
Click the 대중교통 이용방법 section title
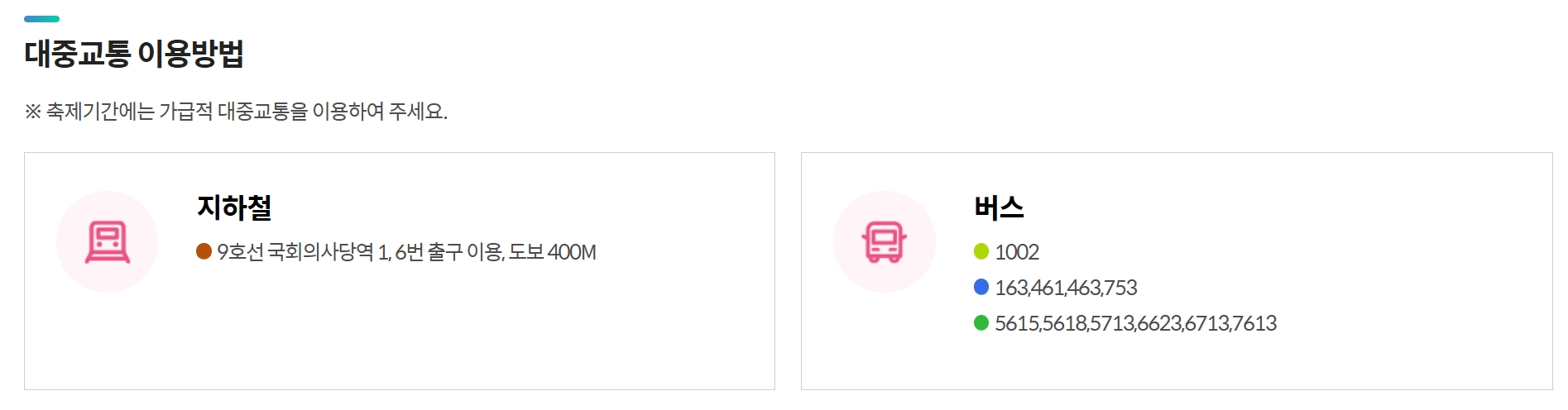pyautogui.click(x=134, y=54)
